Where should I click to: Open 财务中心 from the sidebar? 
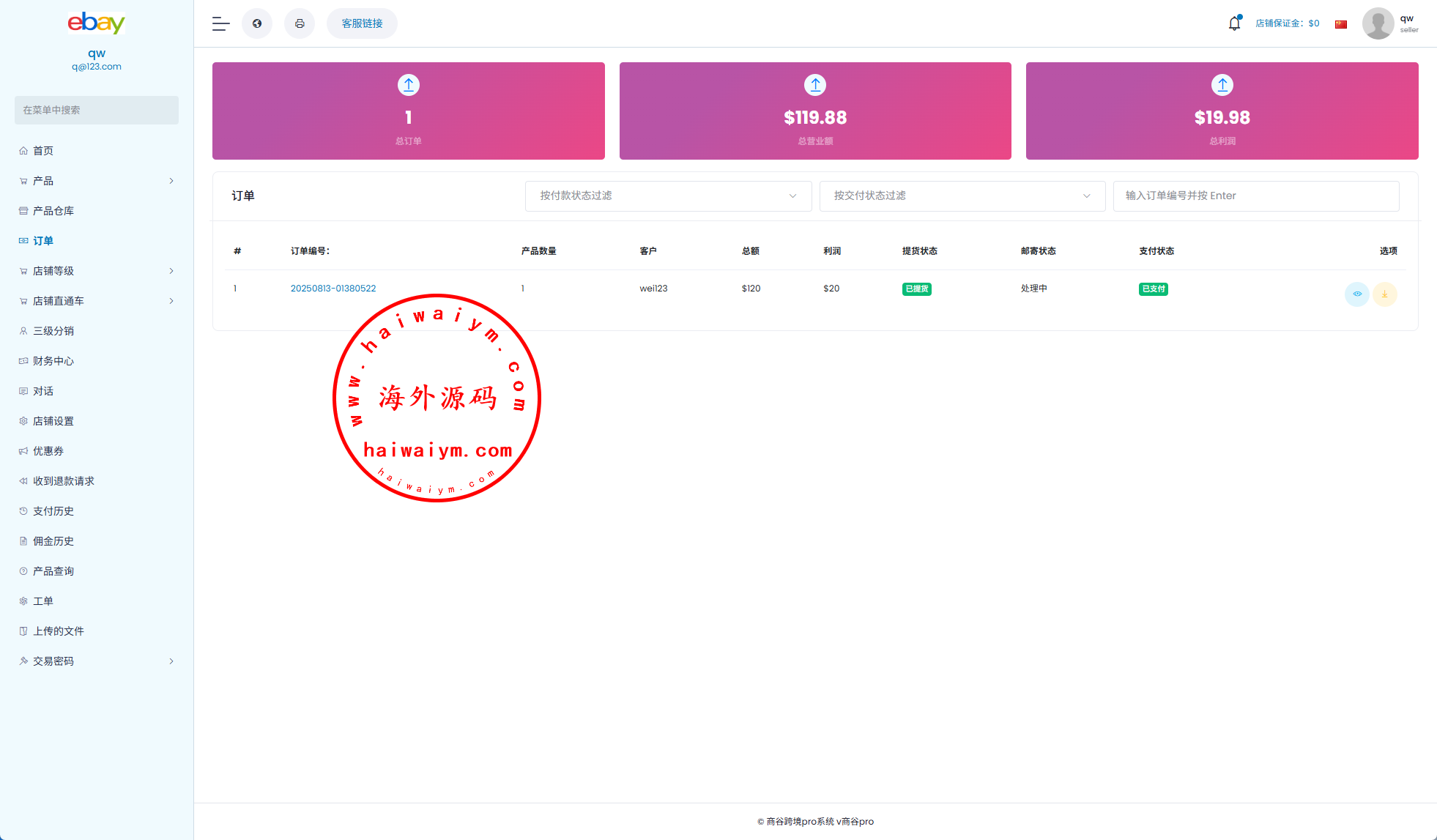tap(53, 361)
